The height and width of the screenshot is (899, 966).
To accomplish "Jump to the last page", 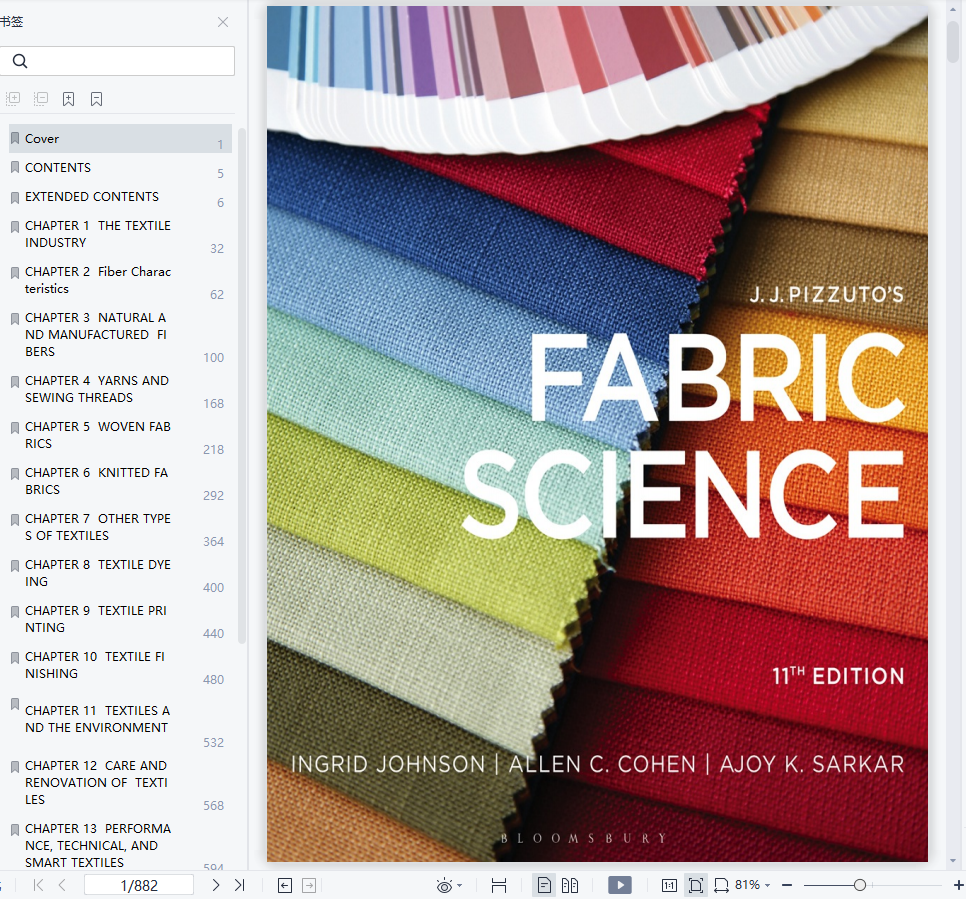I will pos(240,885).
